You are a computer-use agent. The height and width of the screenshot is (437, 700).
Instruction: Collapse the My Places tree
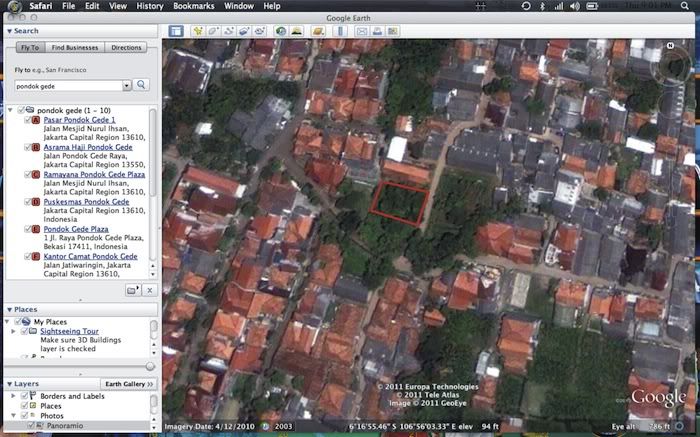(x=7, y=321)
